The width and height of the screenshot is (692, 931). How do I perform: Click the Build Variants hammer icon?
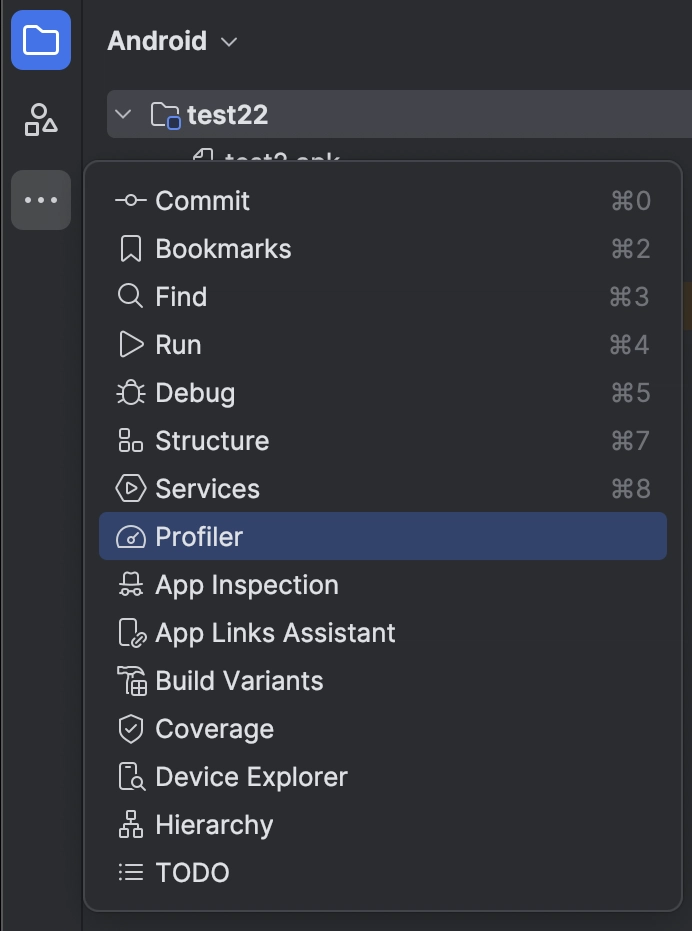click(x=131, y=681)
